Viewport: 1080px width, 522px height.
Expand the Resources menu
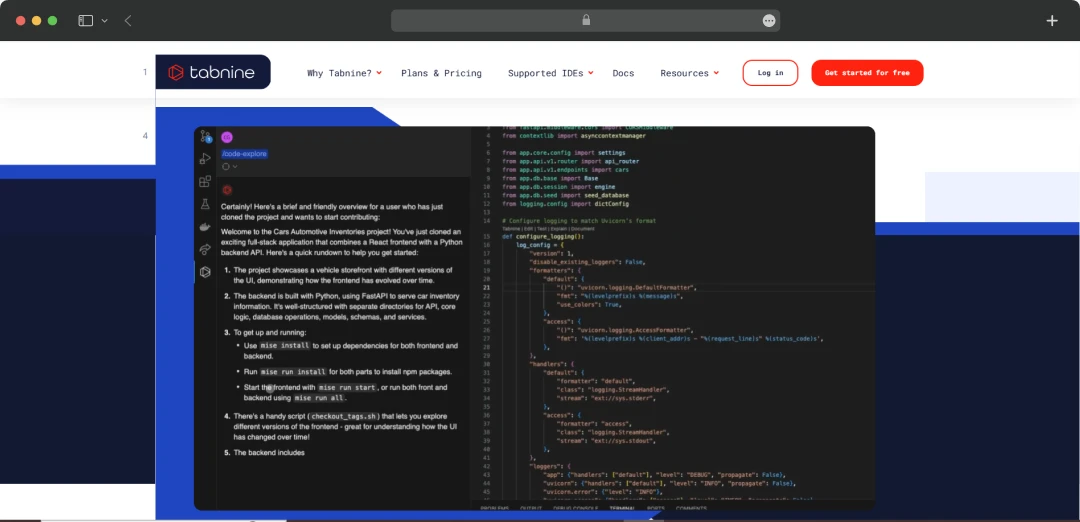click(689, 73)
